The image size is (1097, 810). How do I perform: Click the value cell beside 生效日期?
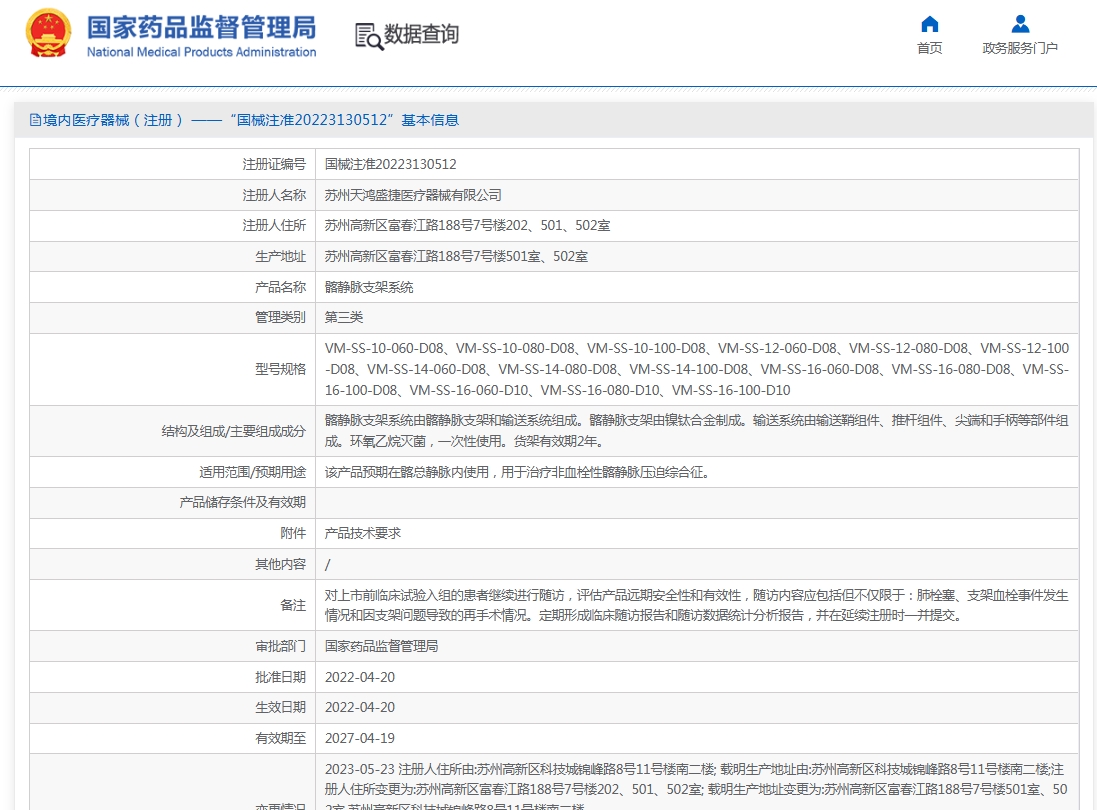697,707
